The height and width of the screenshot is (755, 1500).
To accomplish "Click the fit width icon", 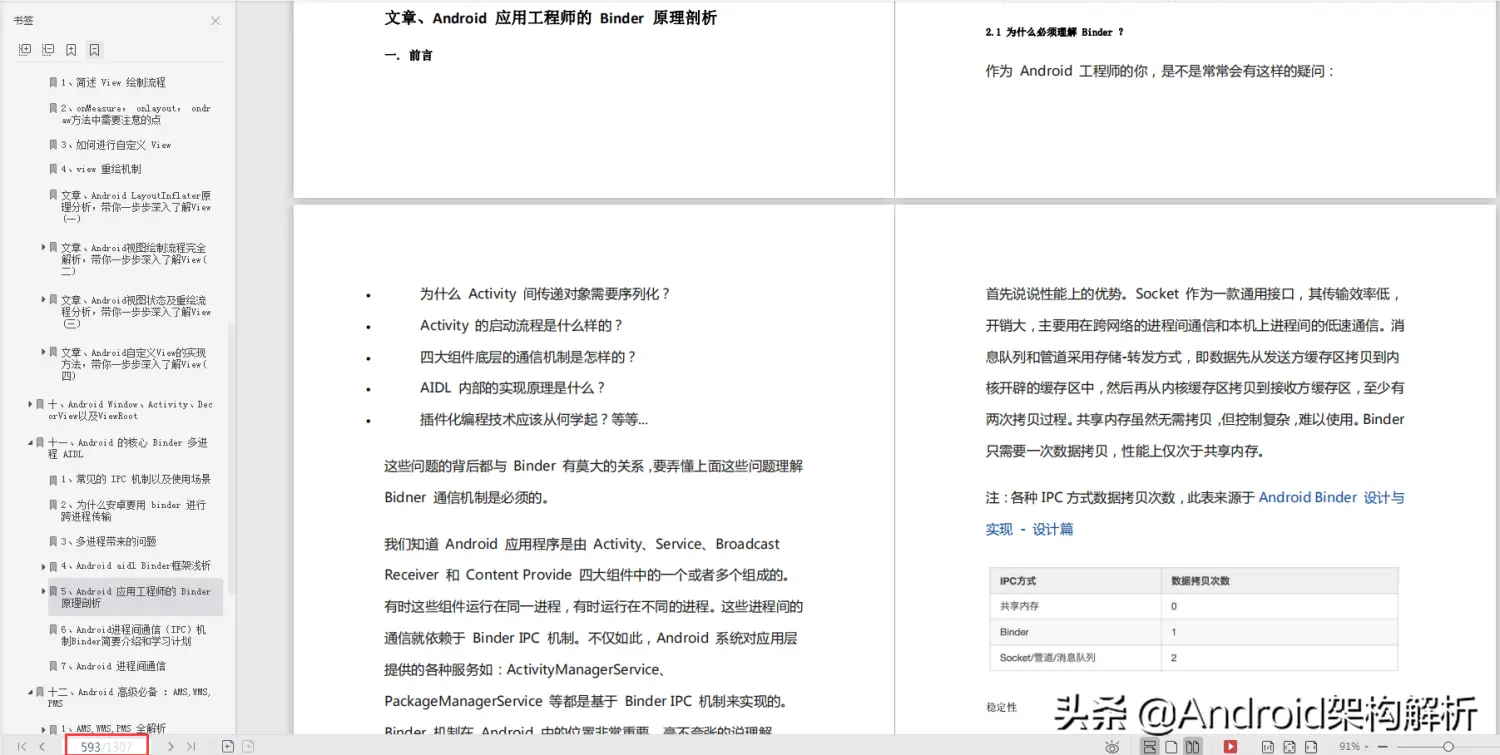I will [1311, 747].
